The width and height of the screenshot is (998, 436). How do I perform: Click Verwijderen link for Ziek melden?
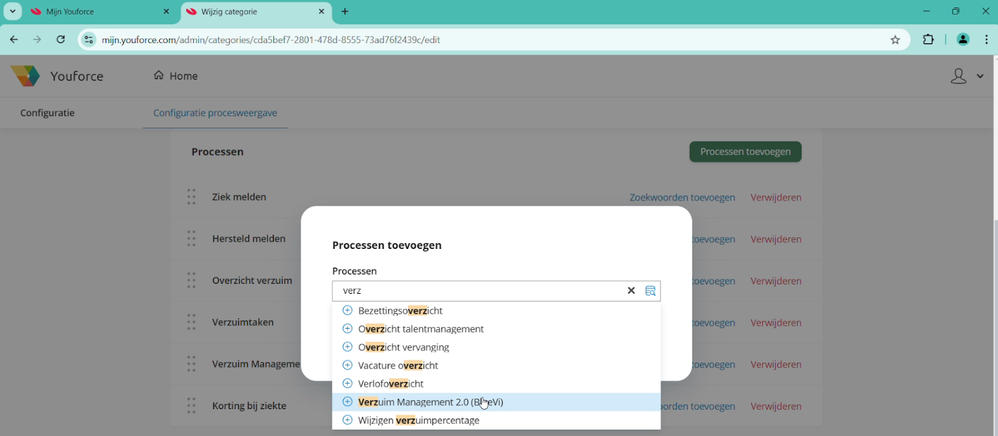[x=775, y=197]
